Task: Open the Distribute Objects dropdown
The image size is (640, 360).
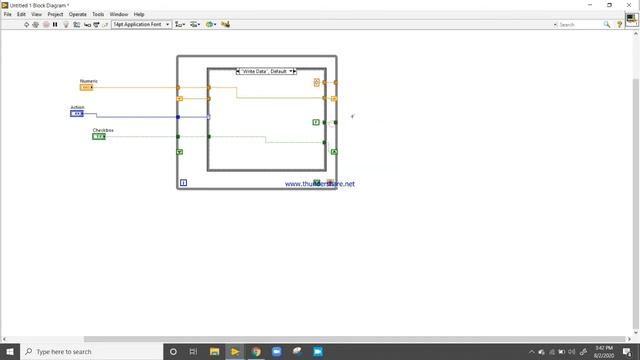Action: coord(195,24)
